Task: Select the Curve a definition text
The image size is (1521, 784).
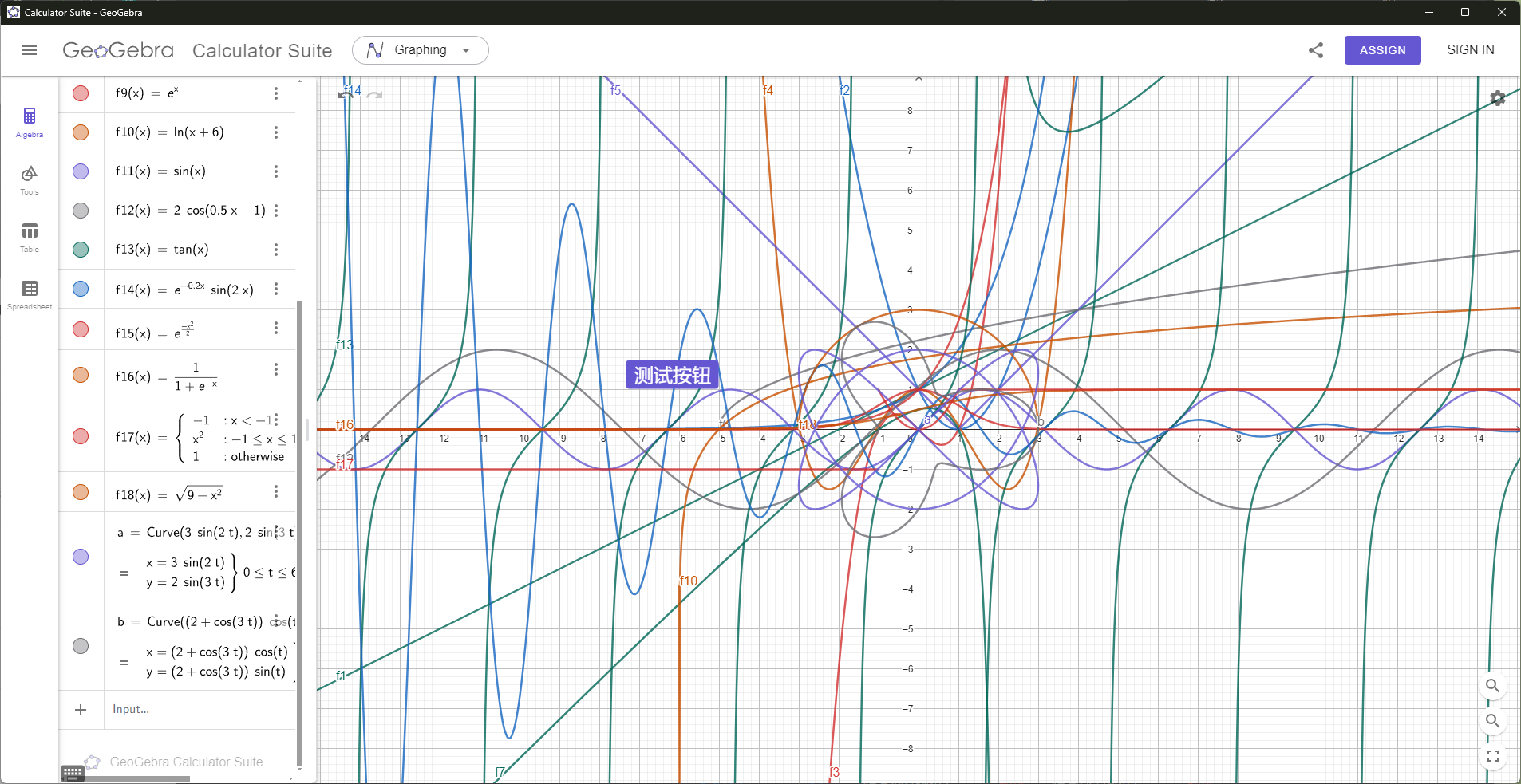Action: point(206,532)
